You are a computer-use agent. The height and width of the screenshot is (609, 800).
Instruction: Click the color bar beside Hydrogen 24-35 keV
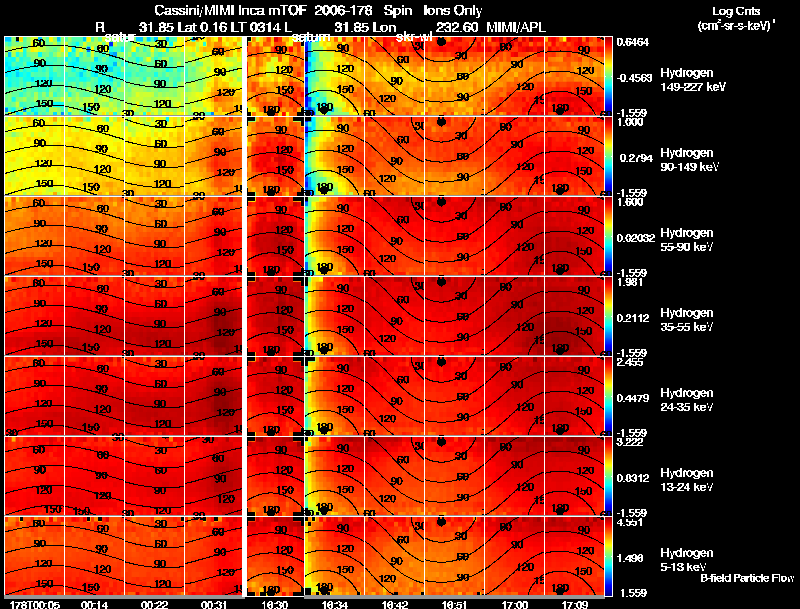(608, 396)
